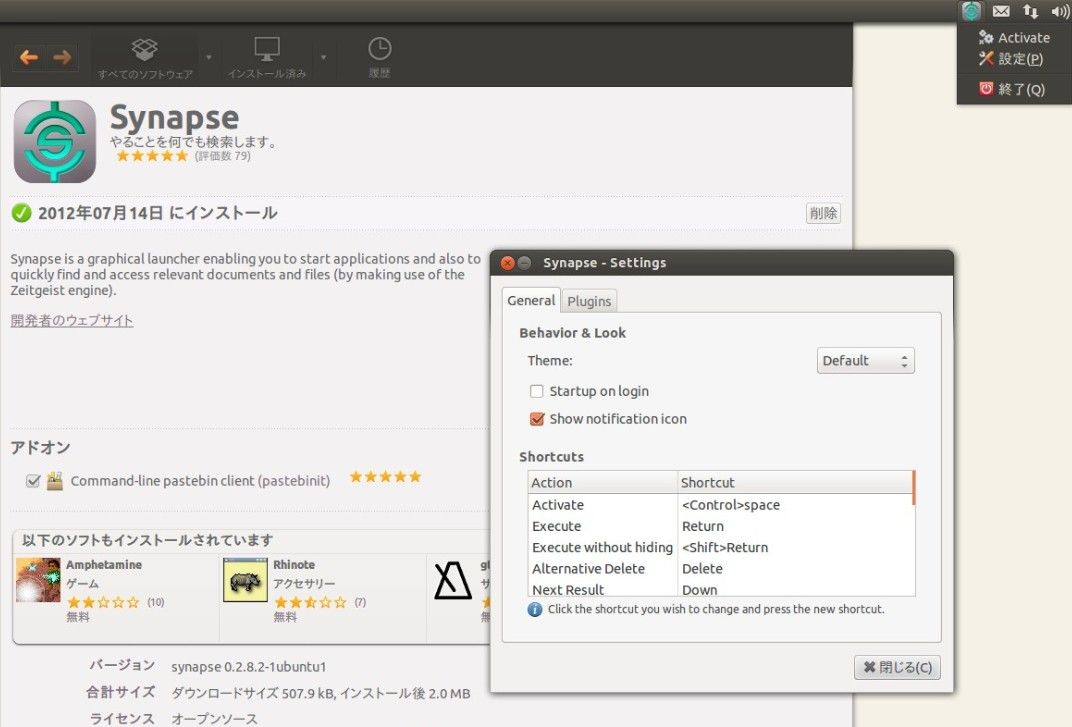Switch to the General tab
Image resolution: width=1072 pixels, height=727 pixels.
[x=531, y=300]
